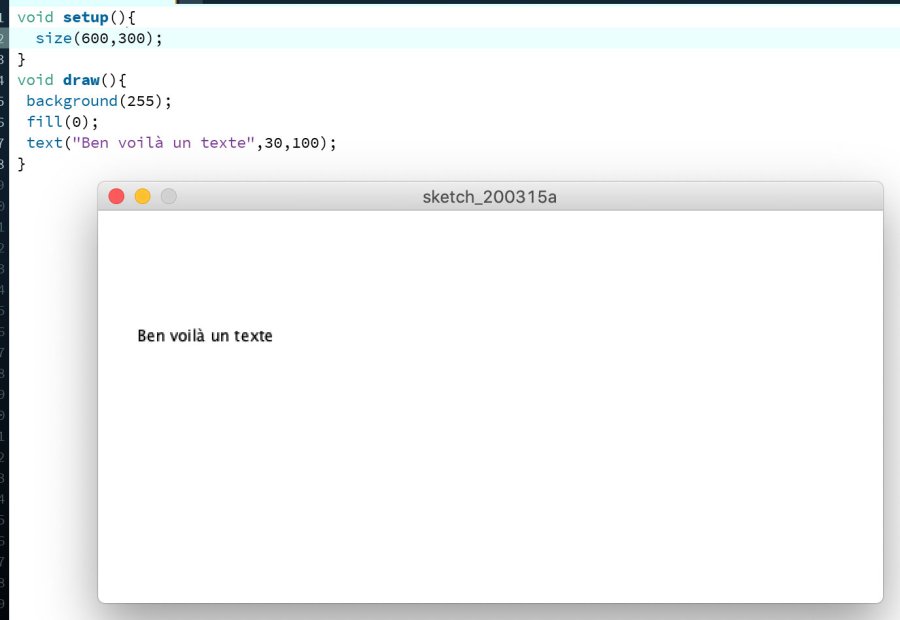Click the void keyword before draw

tap(35, 80)
